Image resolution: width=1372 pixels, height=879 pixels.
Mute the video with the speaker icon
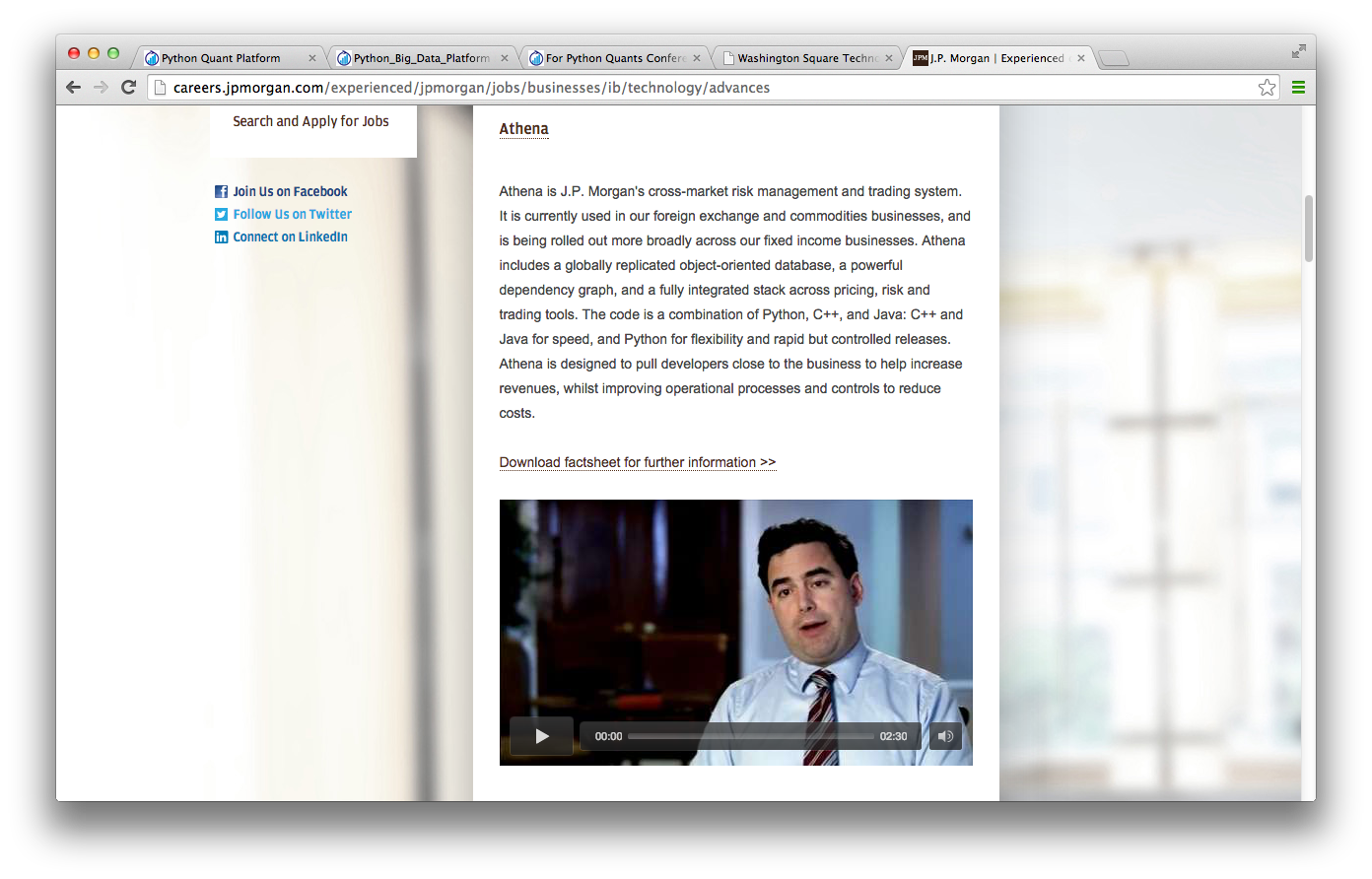945,736
